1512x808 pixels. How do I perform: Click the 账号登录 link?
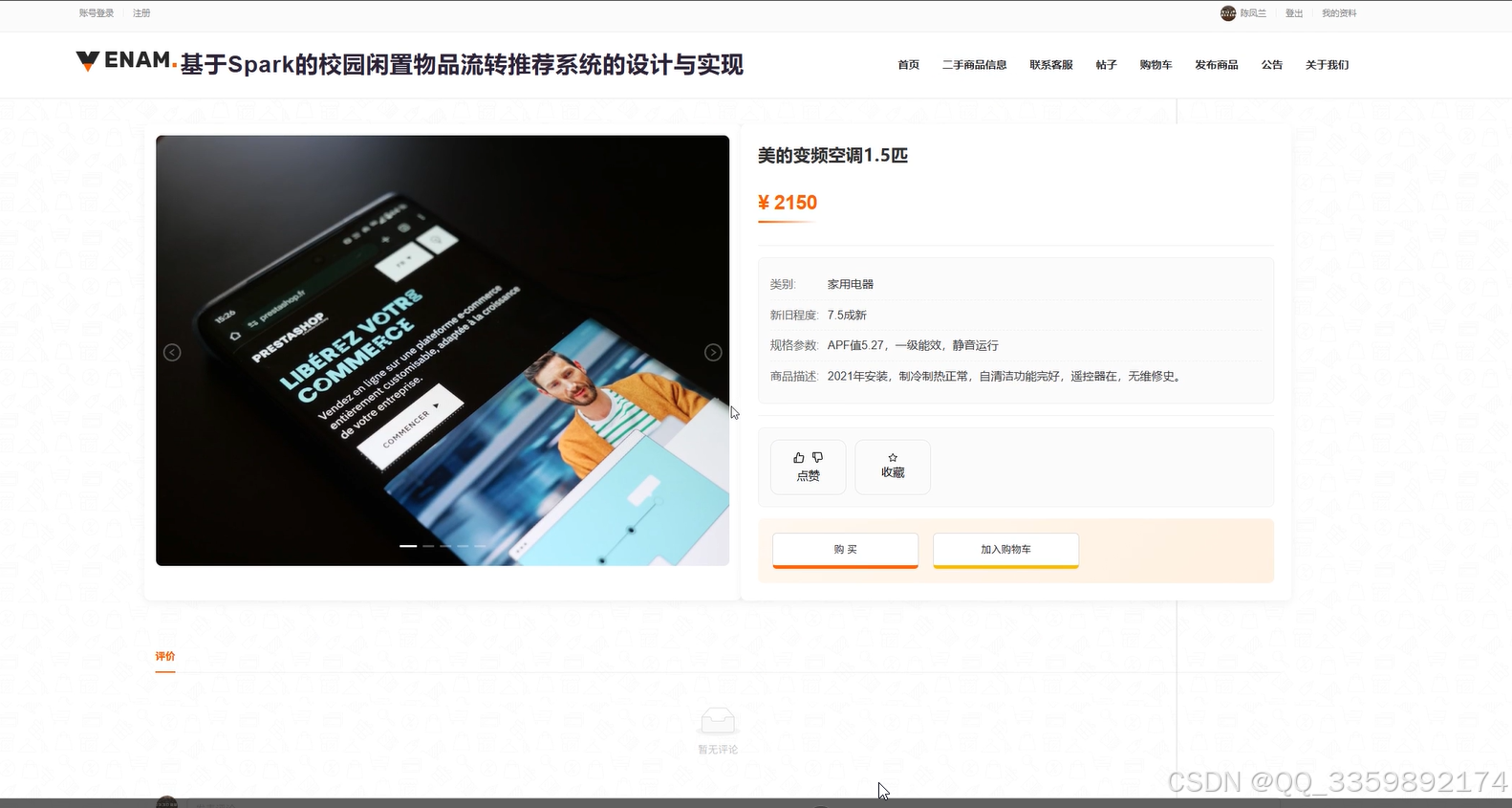[97, 13]
